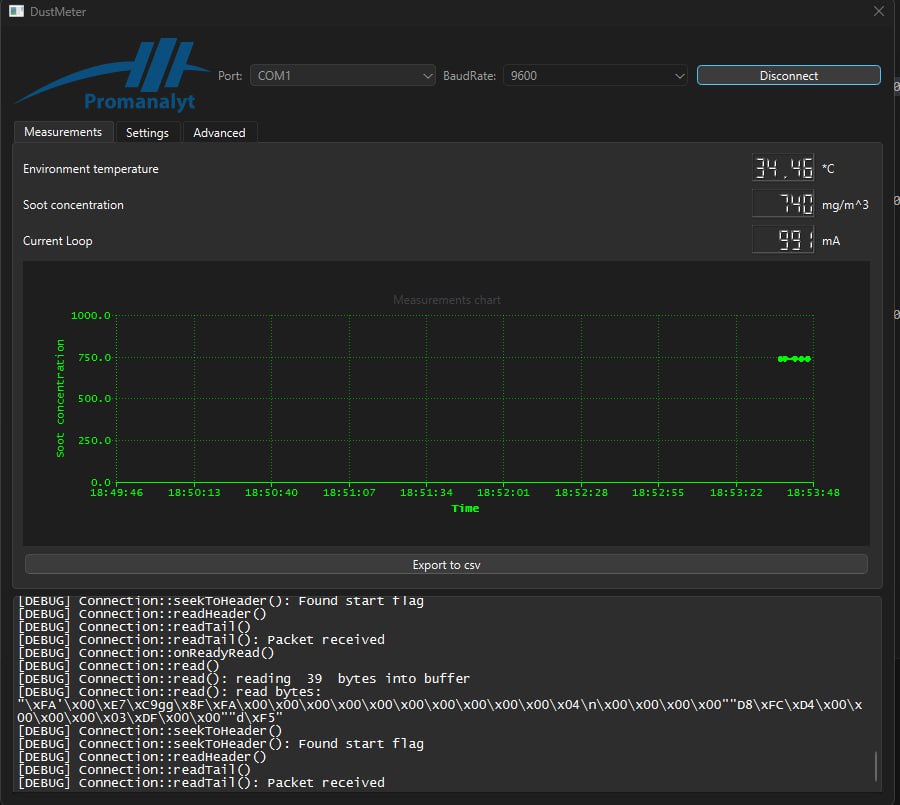Click the Measurements chart title
The width and height of the screenshot is (900, 805).
point(447,300)
